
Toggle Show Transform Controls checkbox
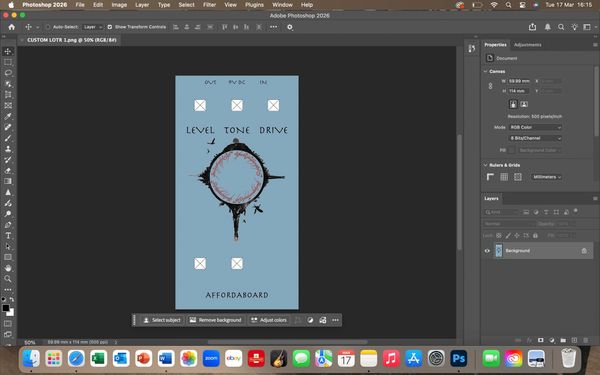(110, 27)
